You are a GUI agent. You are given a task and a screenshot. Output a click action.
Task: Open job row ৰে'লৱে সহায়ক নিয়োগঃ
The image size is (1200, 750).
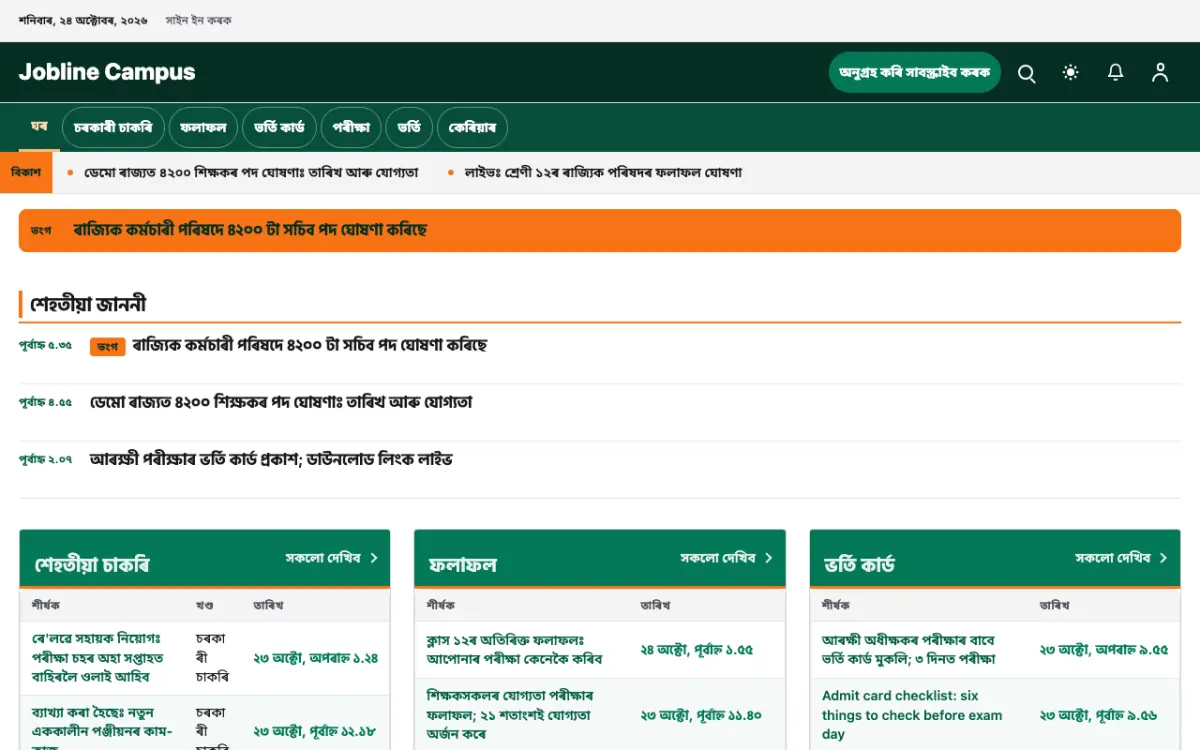pos(98,658)
